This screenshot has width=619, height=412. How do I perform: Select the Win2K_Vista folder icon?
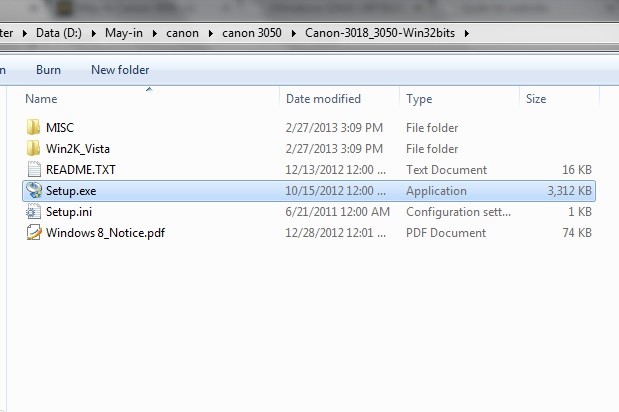pyautogui.click(x=34, y=148)
